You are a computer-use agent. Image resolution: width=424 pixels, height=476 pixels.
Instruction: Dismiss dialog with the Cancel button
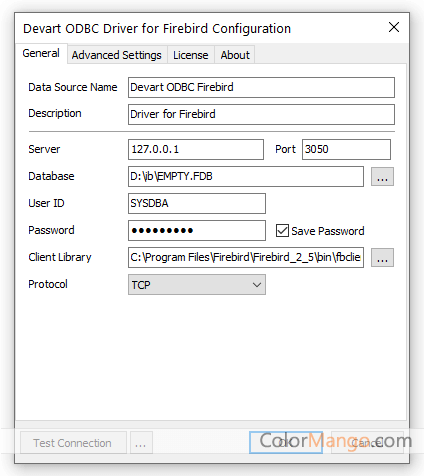coord(367,443)
